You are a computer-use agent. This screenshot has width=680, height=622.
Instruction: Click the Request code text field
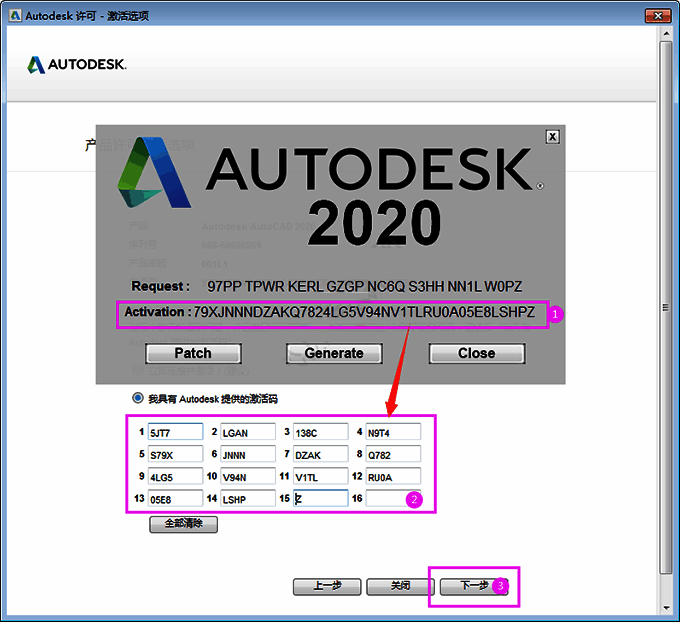[370, 286]
